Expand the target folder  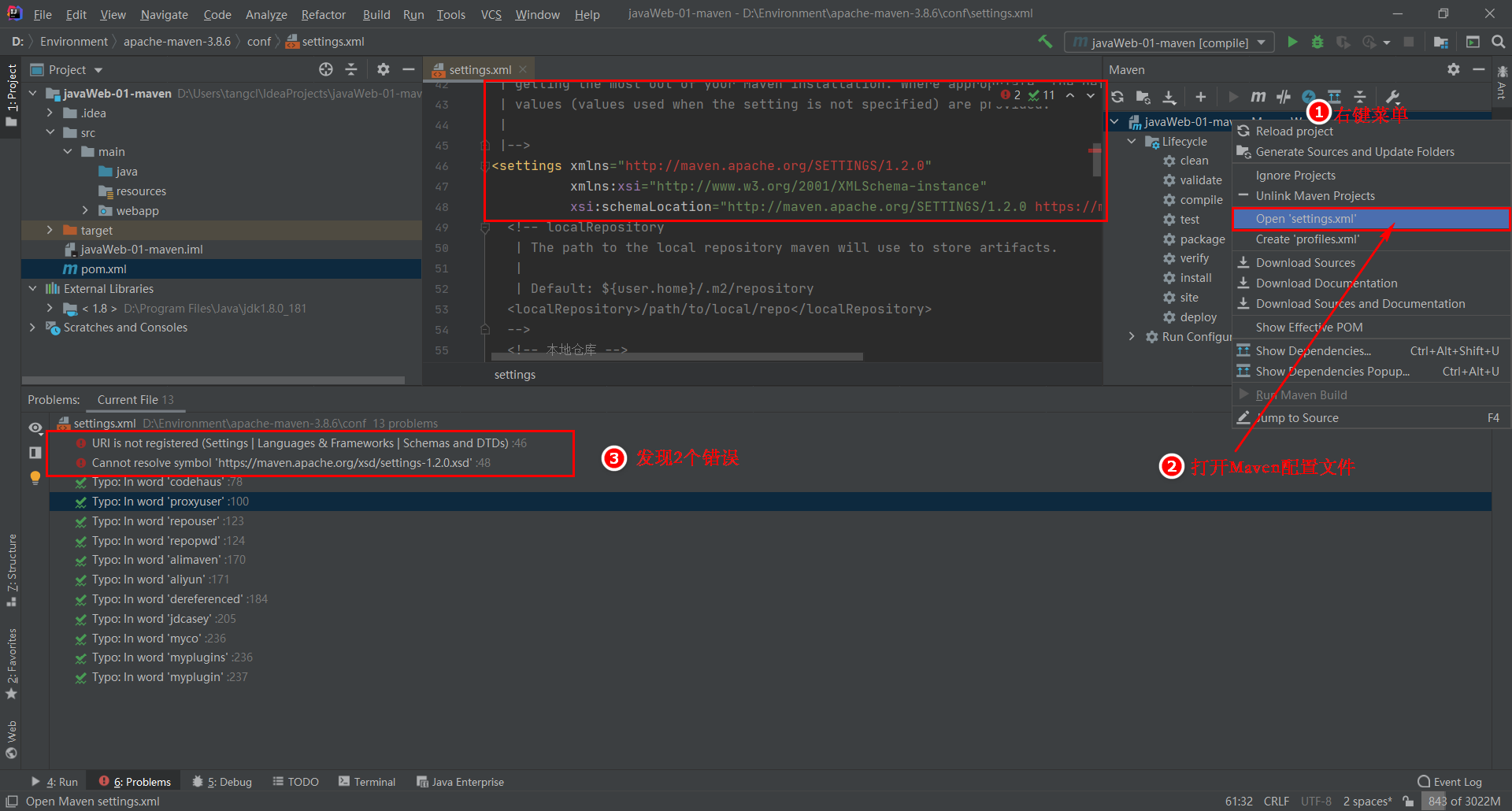point(50,230)
